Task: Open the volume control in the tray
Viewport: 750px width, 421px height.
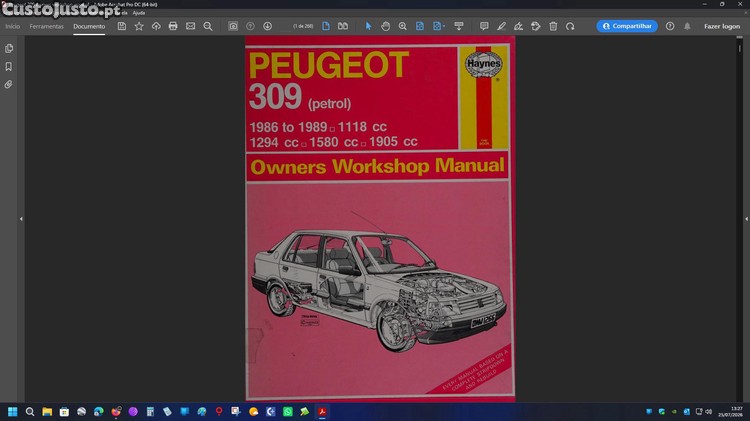Action: coord(708,411)
